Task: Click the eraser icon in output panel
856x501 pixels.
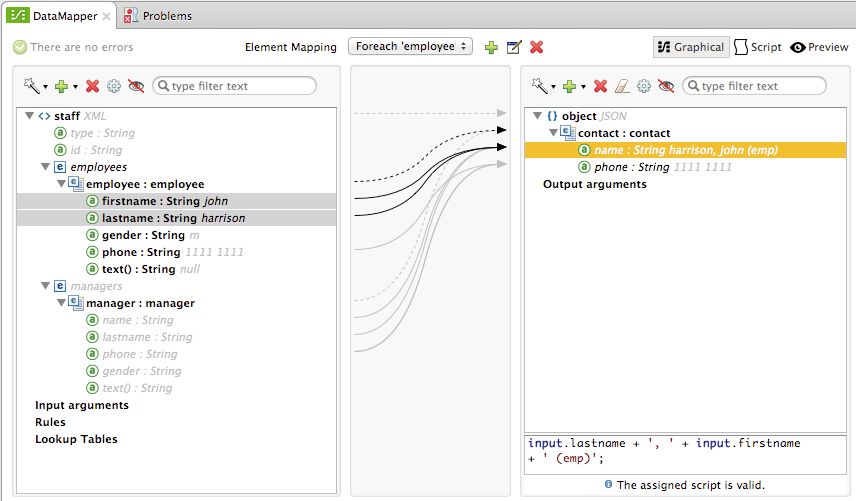Action: (621, 87)
